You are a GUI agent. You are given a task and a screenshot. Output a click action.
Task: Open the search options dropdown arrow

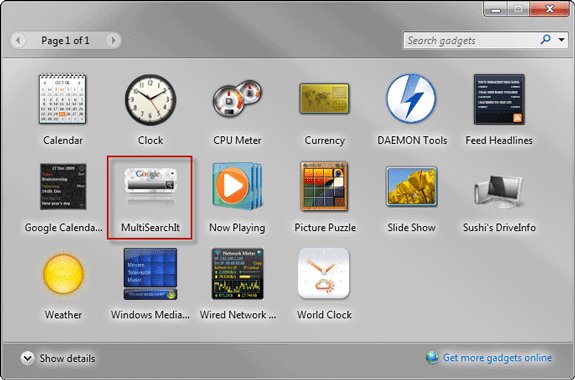pos(562,40)
